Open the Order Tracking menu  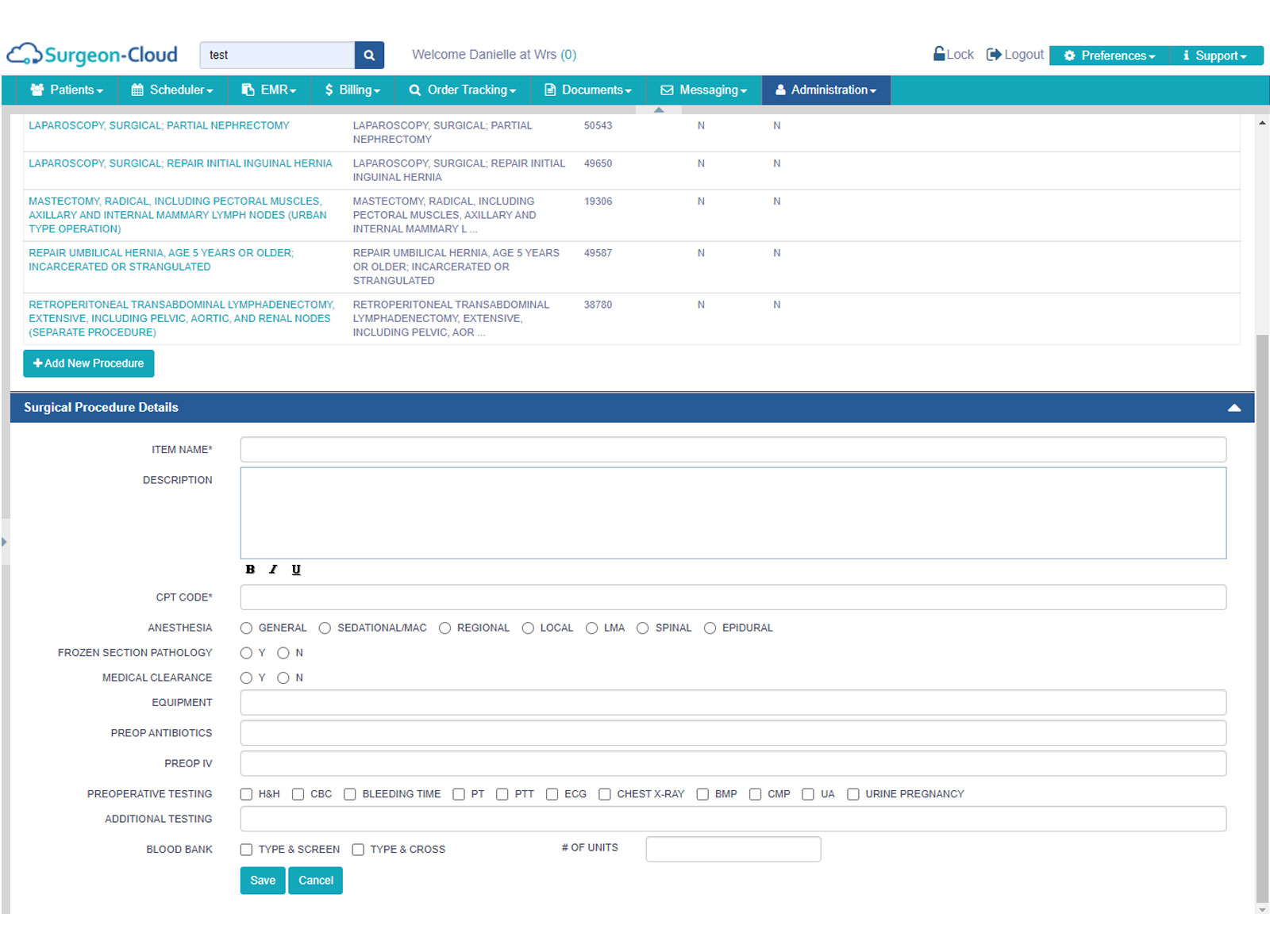(x=463, y=90)
